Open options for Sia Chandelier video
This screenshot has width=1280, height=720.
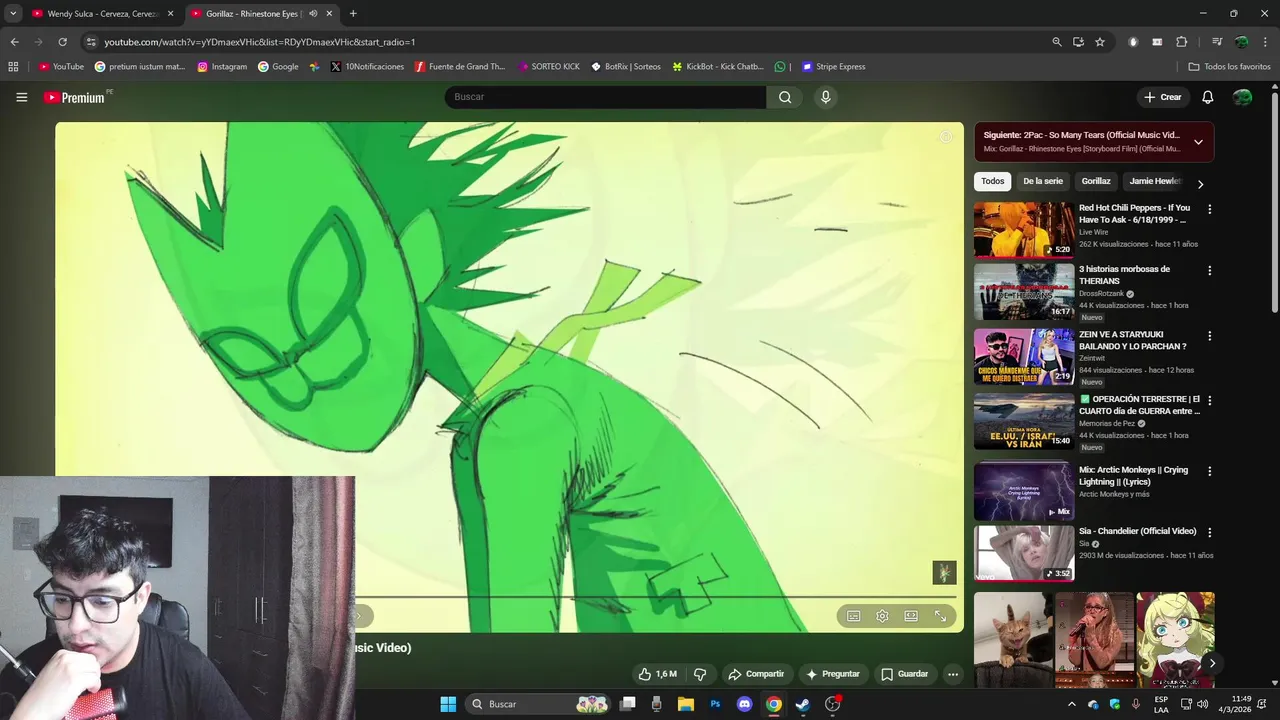point(1209,533)
